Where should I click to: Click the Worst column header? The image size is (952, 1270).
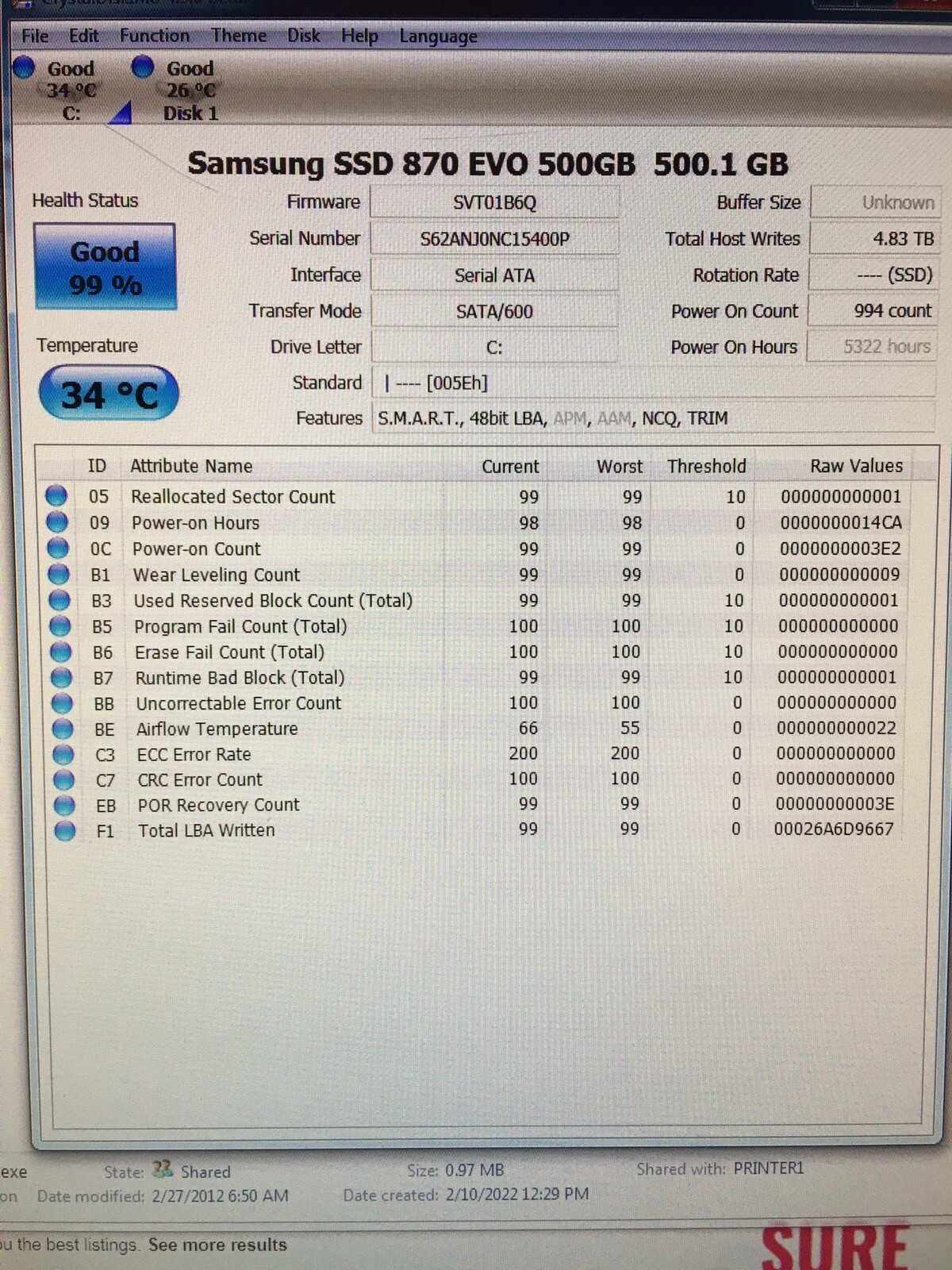620,467
